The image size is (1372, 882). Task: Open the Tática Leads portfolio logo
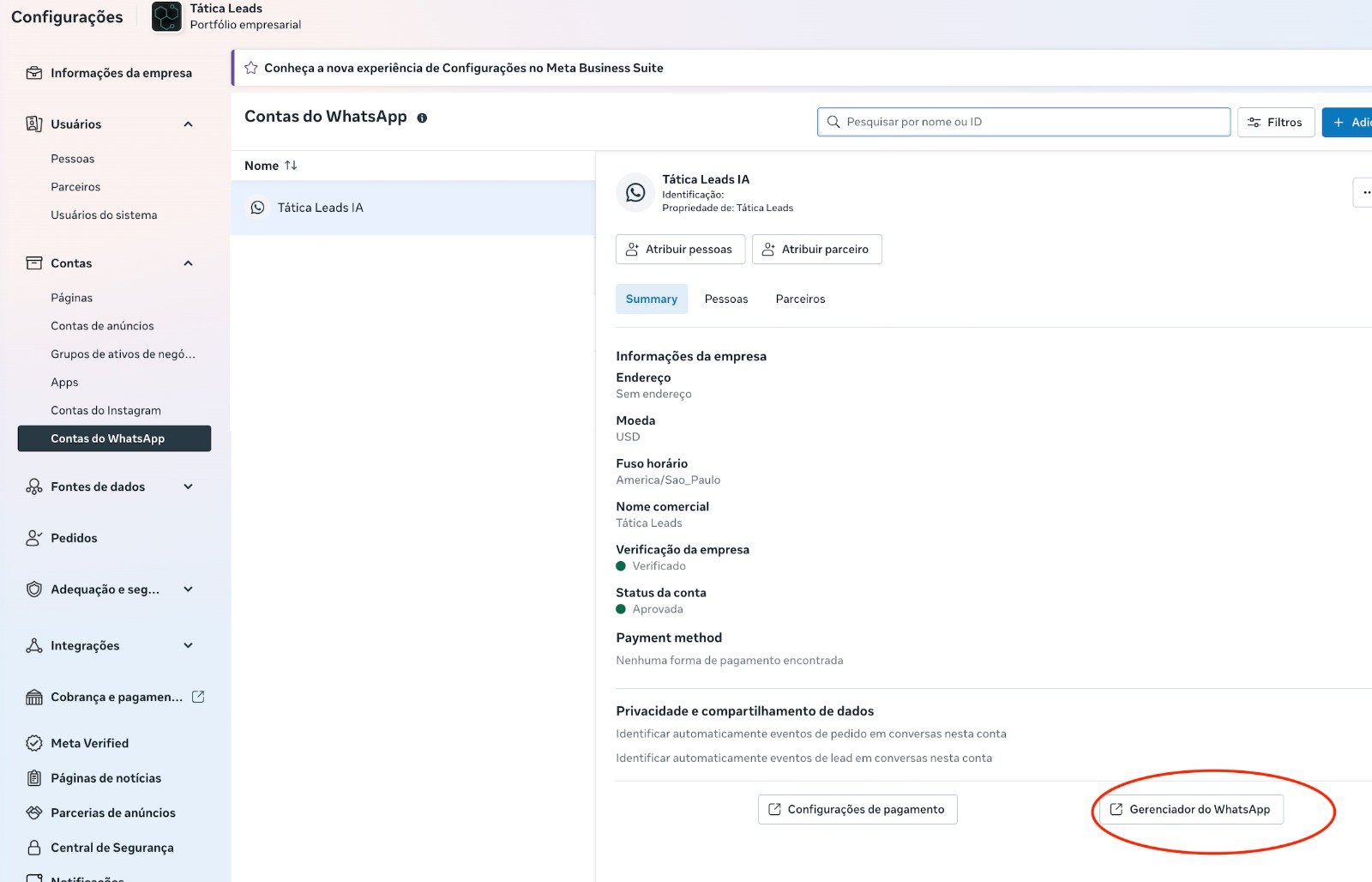click(166, 16)
